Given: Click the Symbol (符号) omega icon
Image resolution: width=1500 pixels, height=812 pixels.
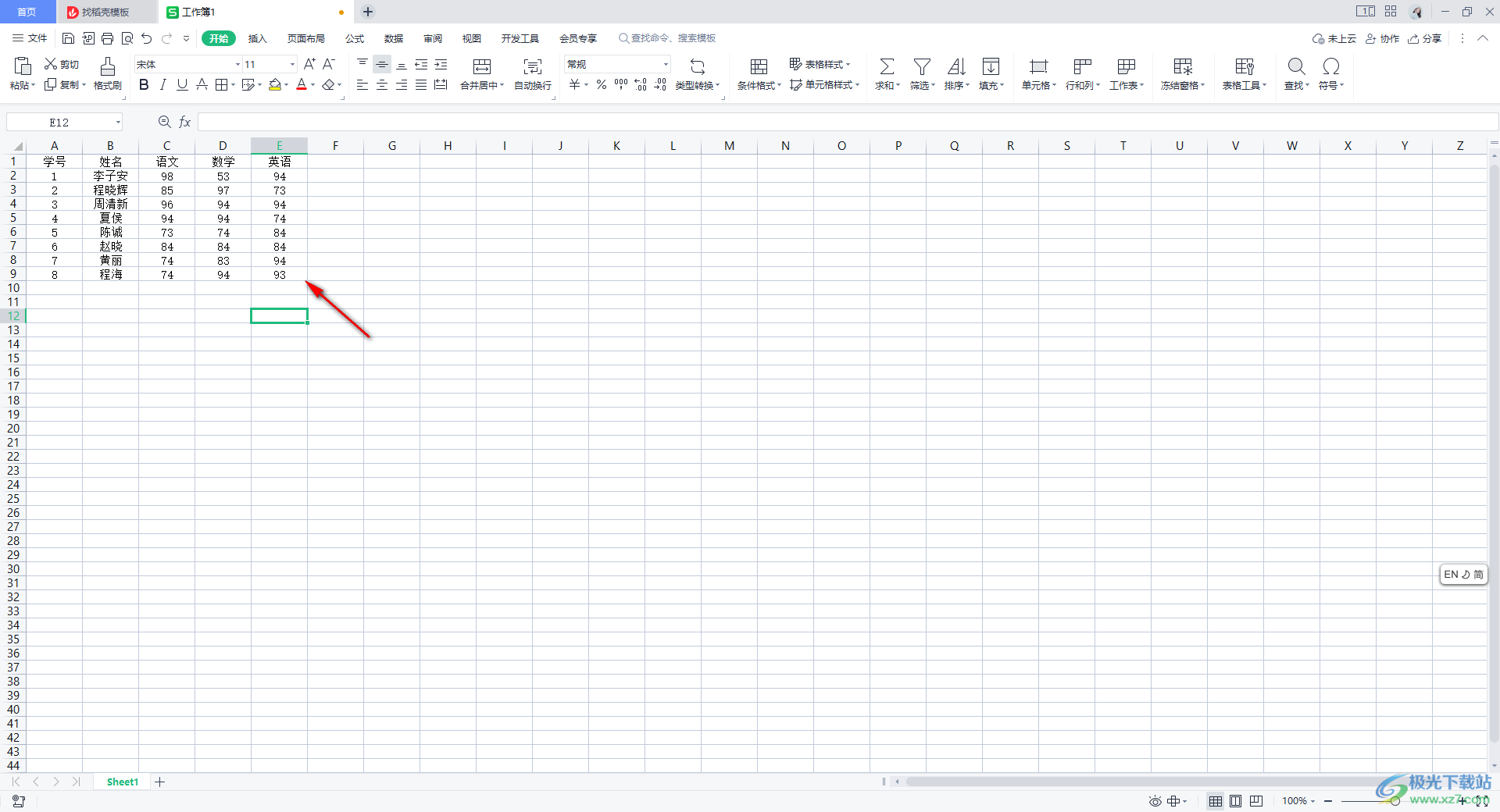Looking at the screenshot, I should click(1331, 66).
